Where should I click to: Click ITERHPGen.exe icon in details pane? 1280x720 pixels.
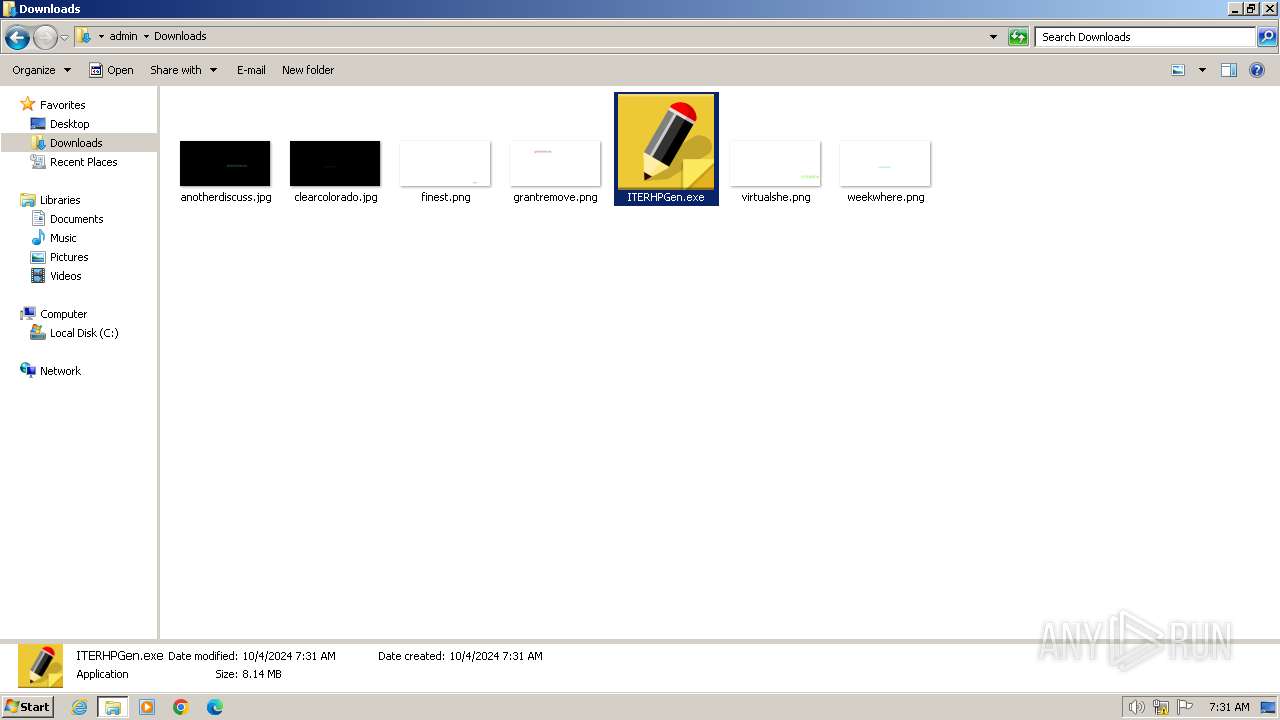tap(41, 665)
